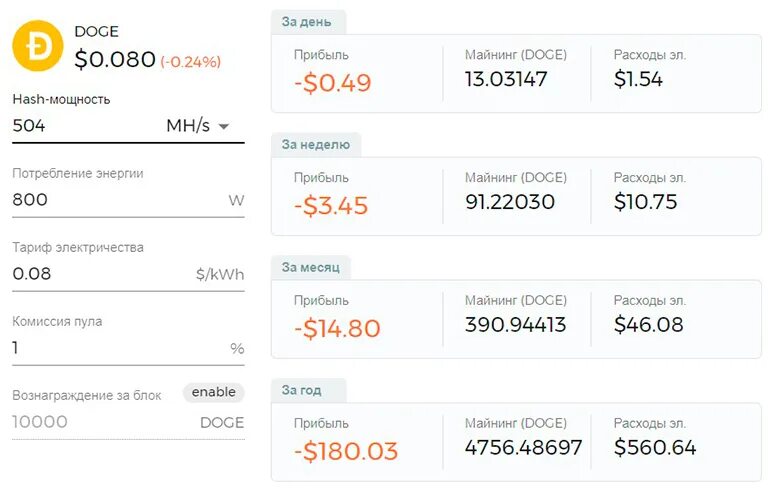This screenshot has height=493, width=775.
Task: Edit the Комиссия пула percentage field
Action: point(128,348)
